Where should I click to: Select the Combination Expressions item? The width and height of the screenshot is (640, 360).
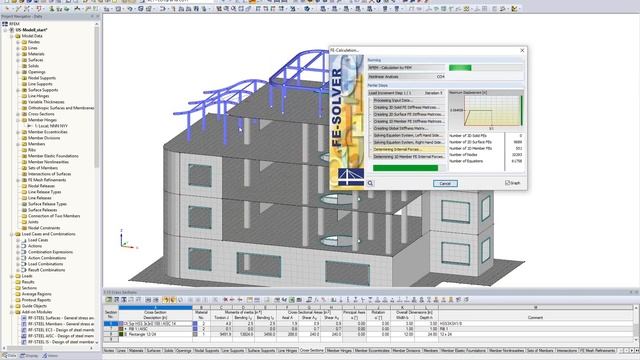[50, 252]
